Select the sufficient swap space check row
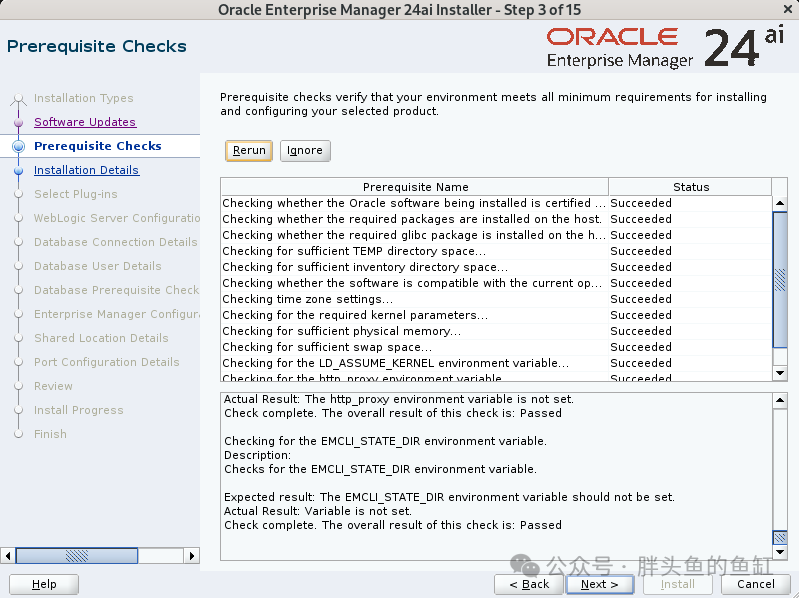The width and height of the screenshot is (799, 598). 496,347
